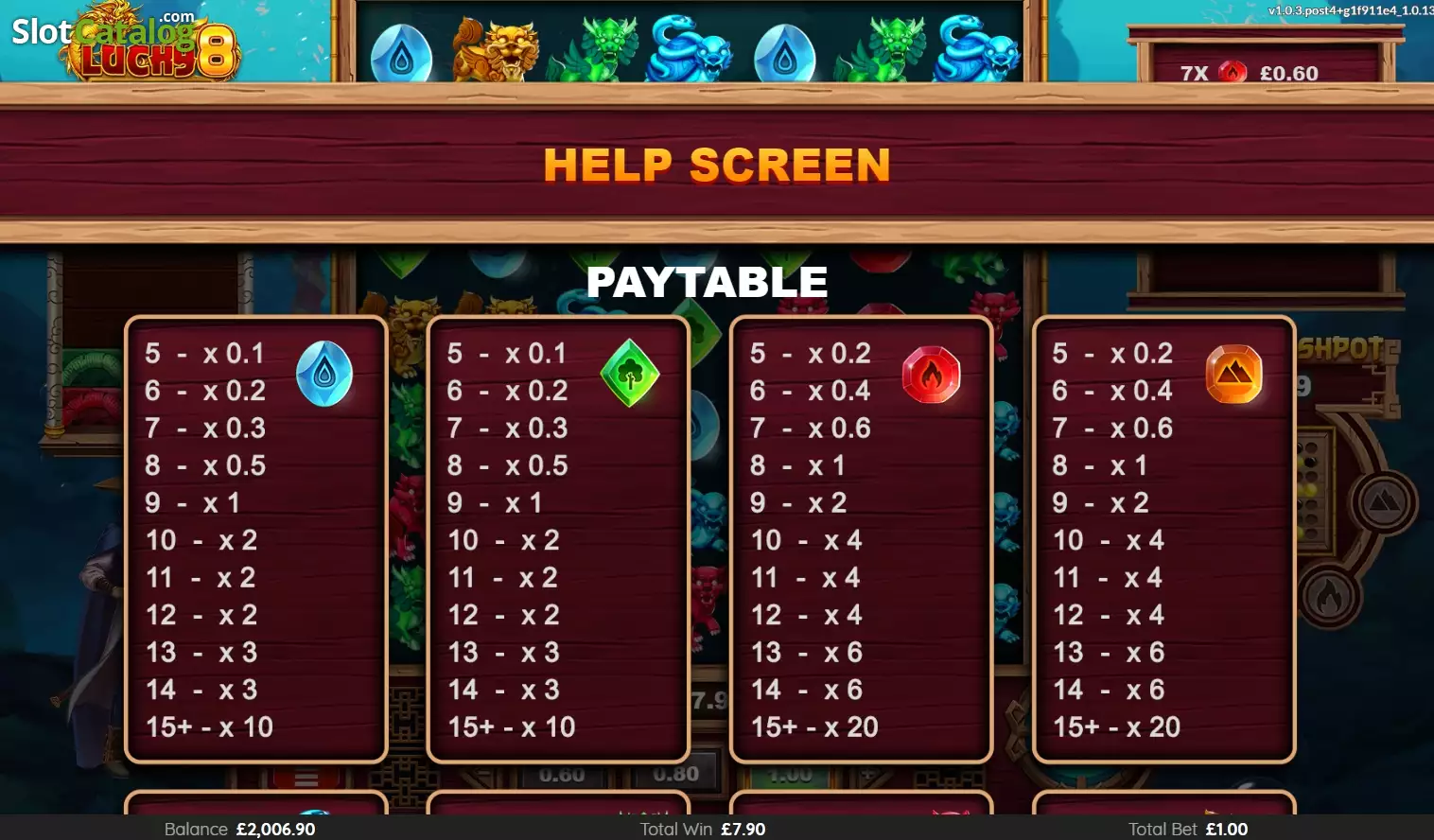1434x840 pixels.
Task: Click the Total Bet £1.00 display
Action: [1188, 829]
